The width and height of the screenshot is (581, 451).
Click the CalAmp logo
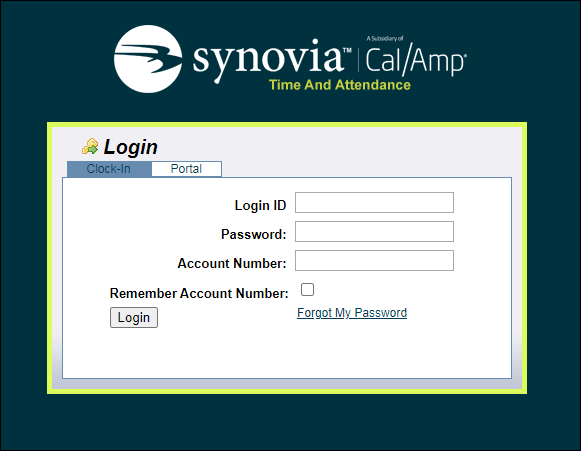(x=416, y=59)
